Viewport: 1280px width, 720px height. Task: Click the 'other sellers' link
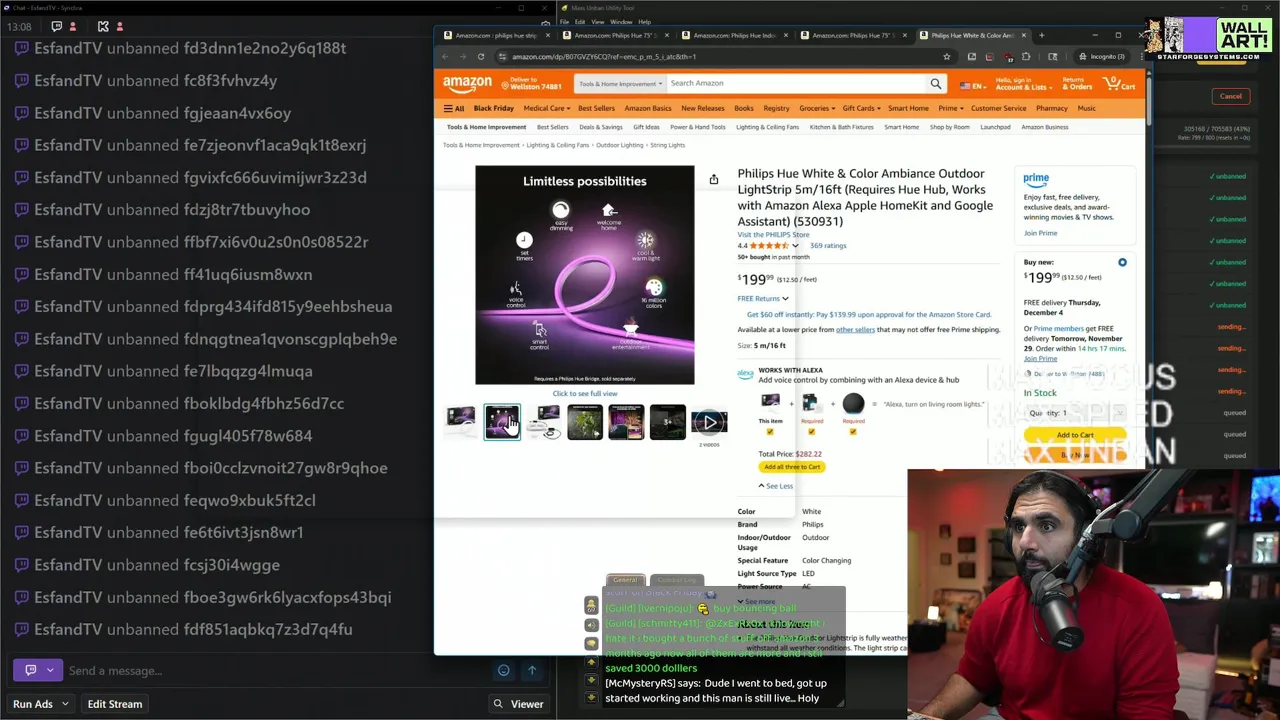coord(855,329)
